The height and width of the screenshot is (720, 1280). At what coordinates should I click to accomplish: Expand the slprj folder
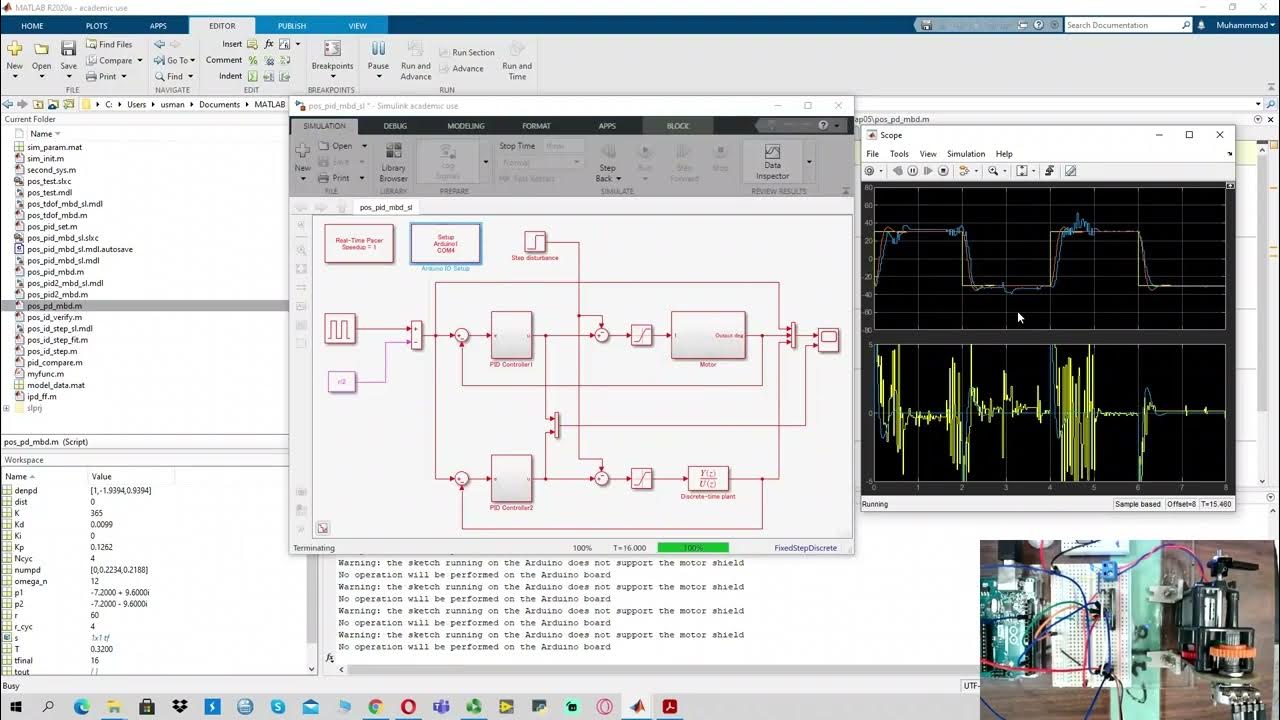(x=7, y=408)
